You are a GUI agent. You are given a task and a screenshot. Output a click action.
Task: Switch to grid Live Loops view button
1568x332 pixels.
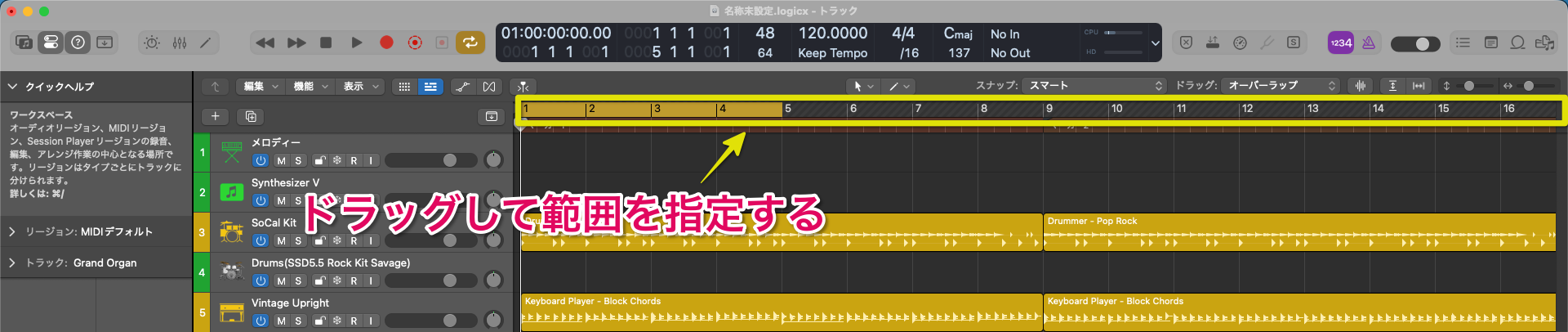[404, 86]
